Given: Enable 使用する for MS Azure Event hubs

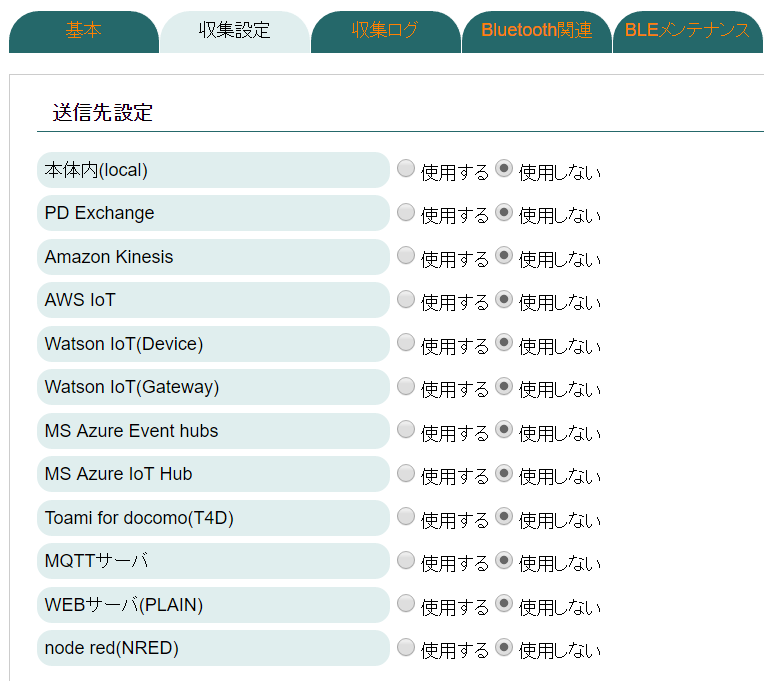Looking at the screenshot, I should 406,430.
